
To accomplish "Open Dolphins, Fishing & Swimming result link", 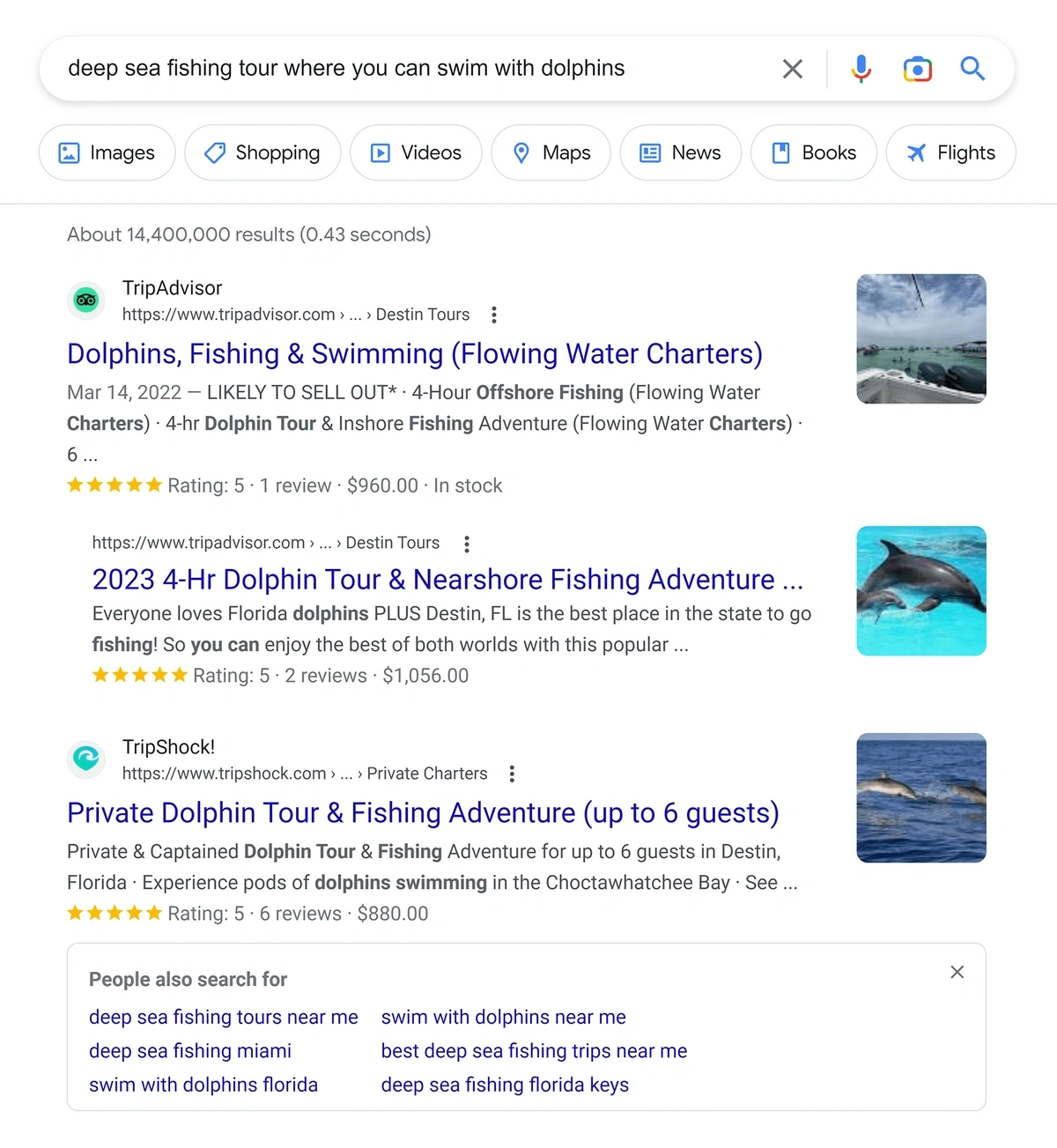I will tap(414, 353).
